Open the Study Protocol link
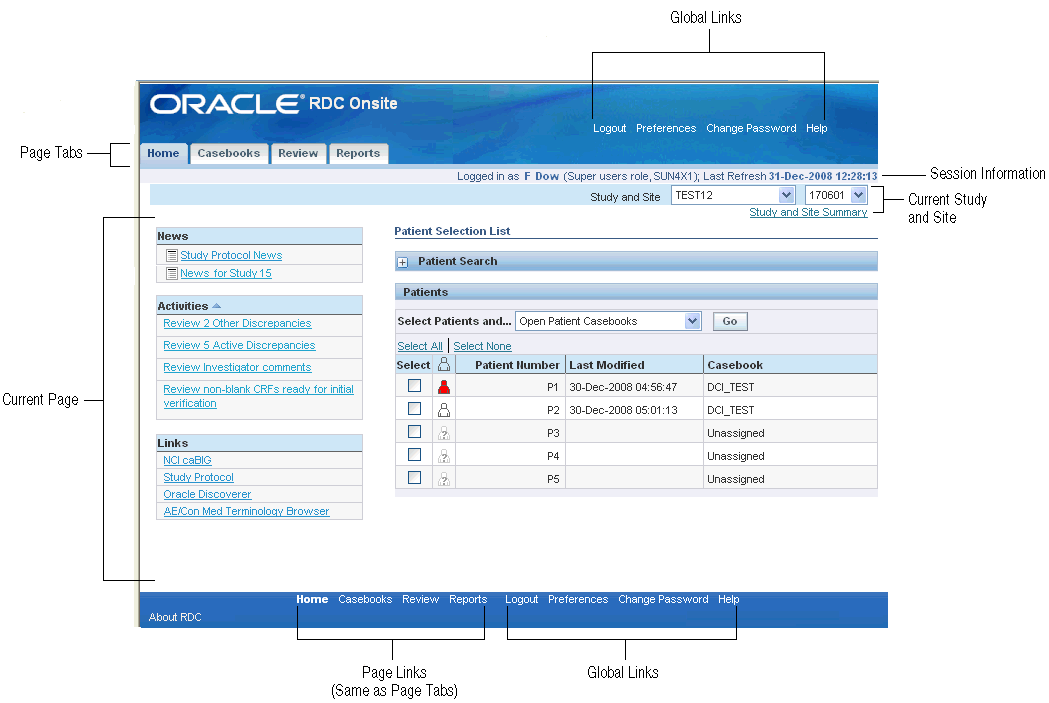This screenshot has width=1049, height=703. (199, 478)
